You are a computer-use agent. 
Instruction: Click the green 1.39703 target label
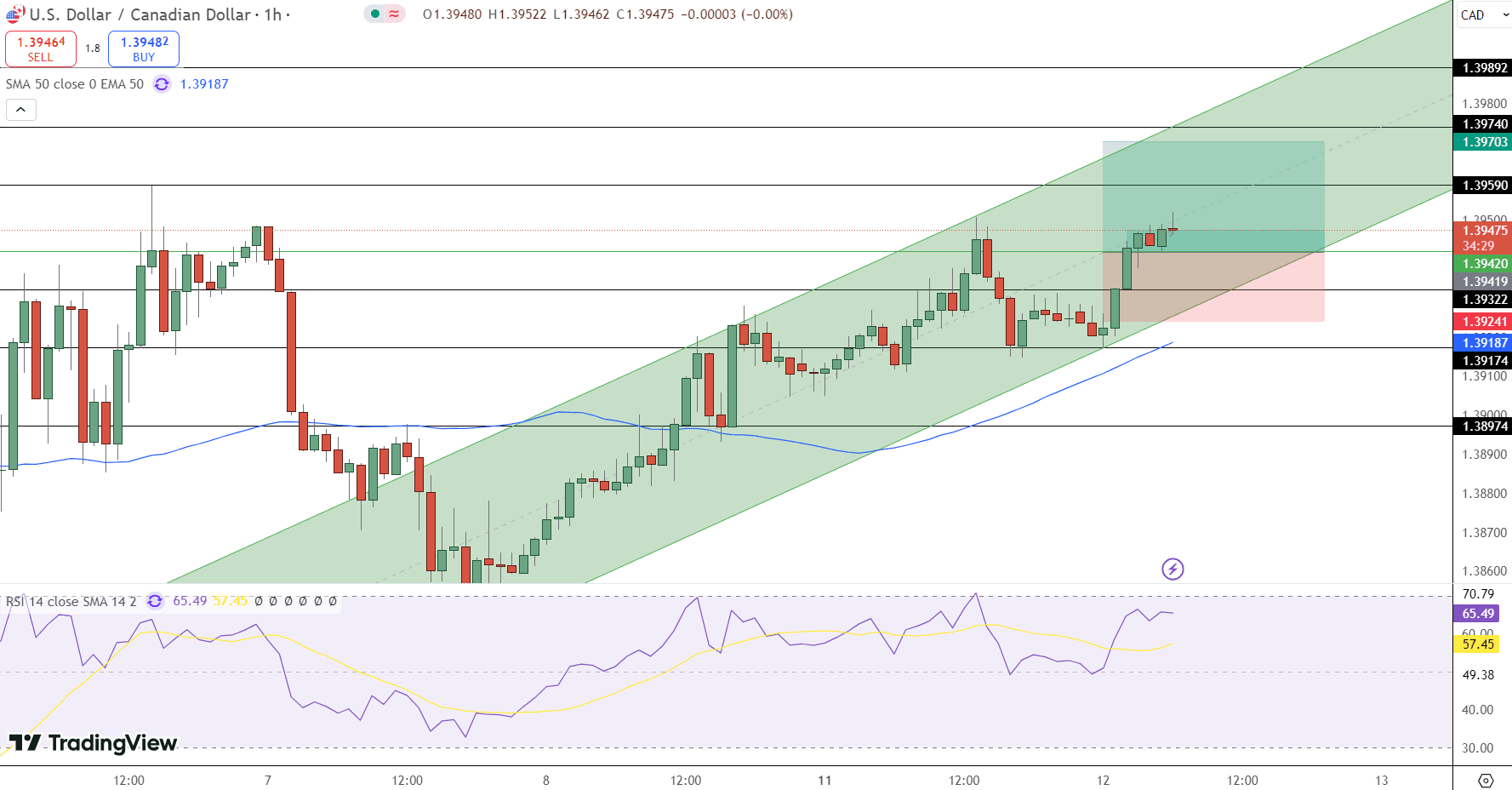point(1483,142)
